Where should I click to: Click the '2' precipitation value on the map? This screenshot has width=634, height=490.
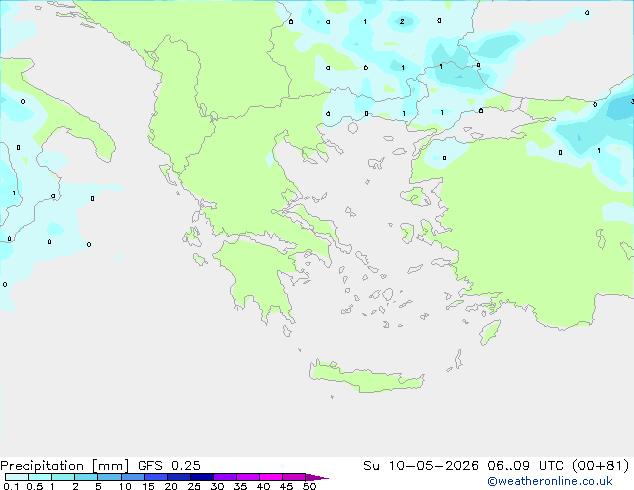click(402, 21)
